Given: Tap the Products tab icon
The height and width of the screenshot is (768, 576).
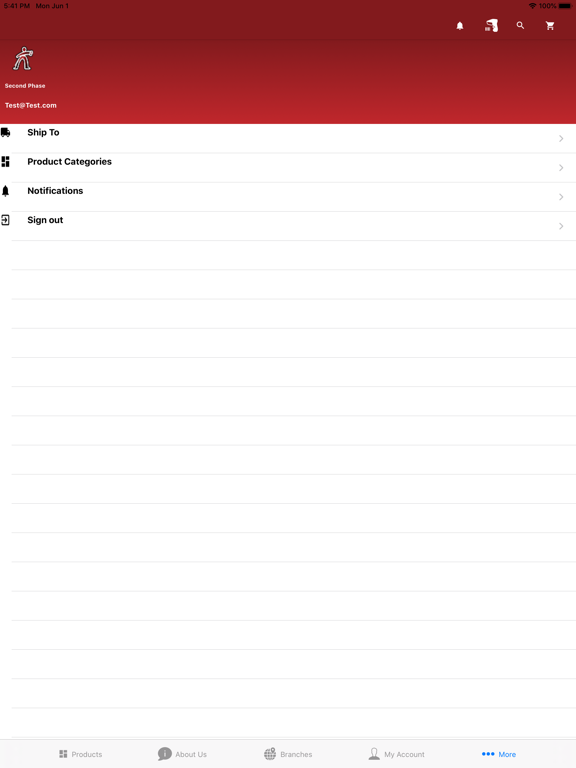Looking at the screenshot, I should coord(63,754).
